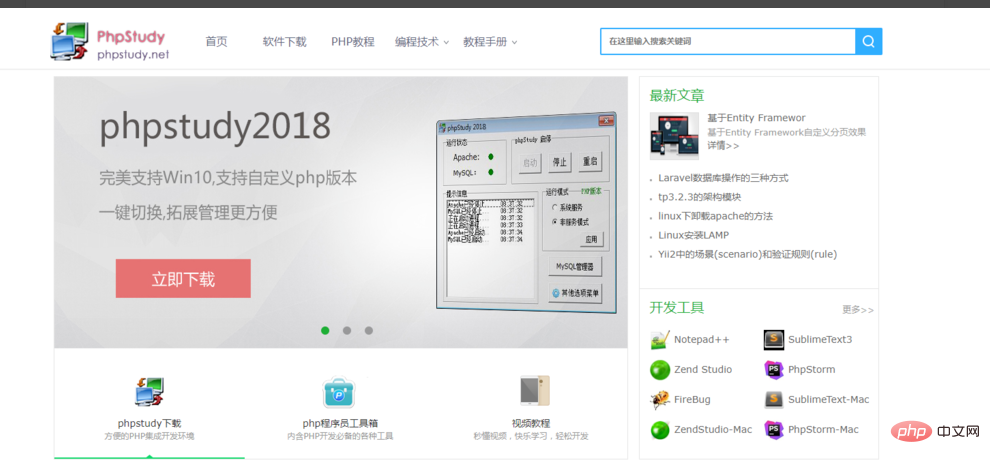Expand the 教程手册 dropdown menu
The height and width of the screenshot is (464, 990).
(490, 42)
